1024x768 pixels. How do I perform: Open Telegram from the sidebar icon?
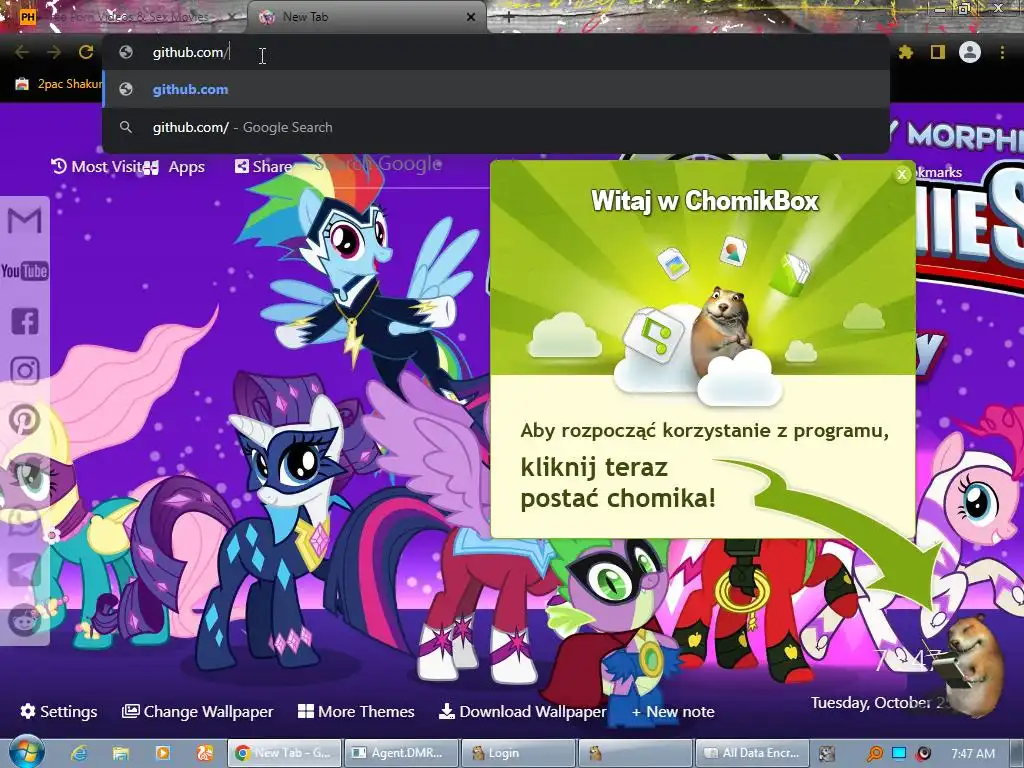(25, 570)
